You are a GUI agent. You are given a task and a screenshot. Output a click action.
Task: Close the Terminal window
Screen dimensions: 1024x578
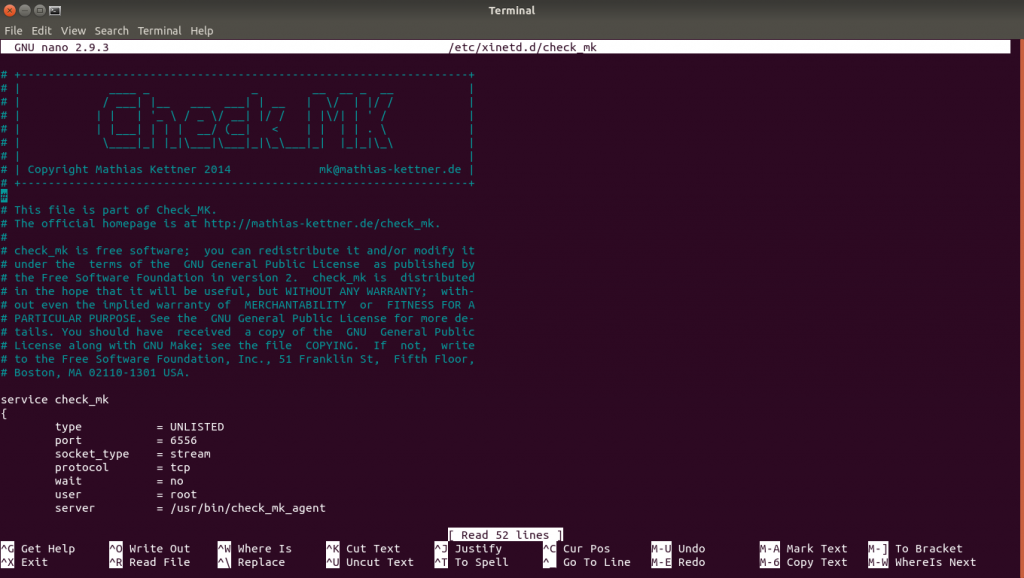10,10
